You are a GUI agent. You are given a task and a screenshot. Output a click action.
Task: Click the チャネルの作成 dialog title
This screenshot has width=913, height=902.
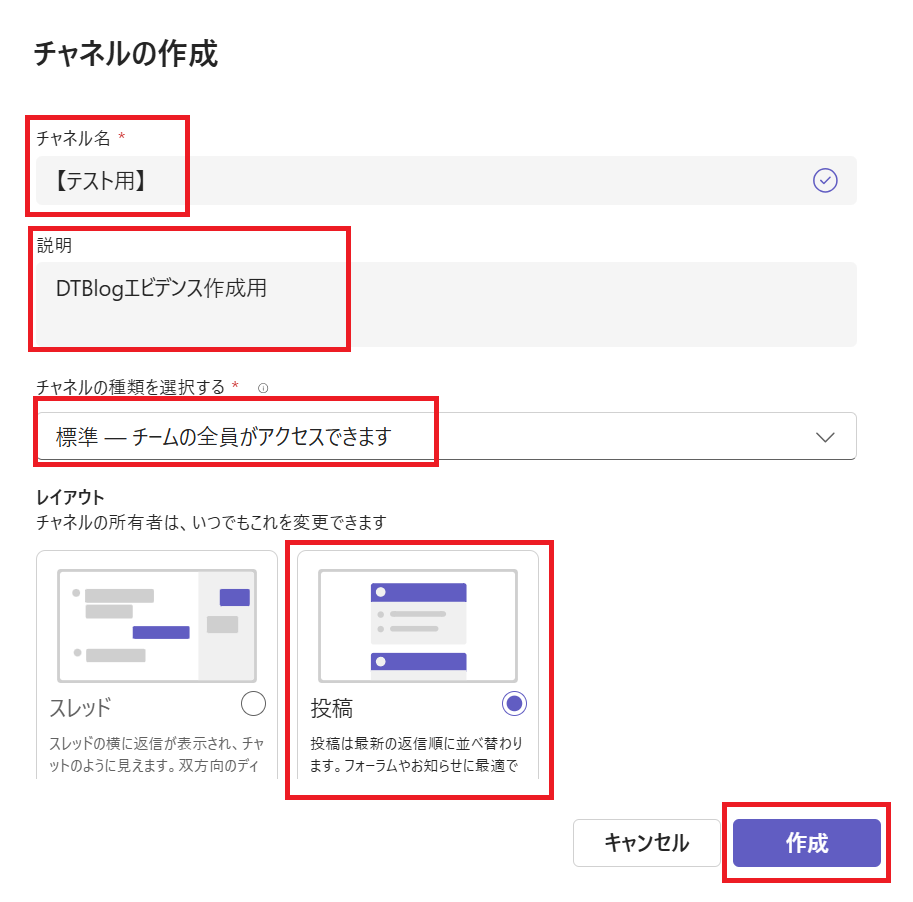[126, 53]
